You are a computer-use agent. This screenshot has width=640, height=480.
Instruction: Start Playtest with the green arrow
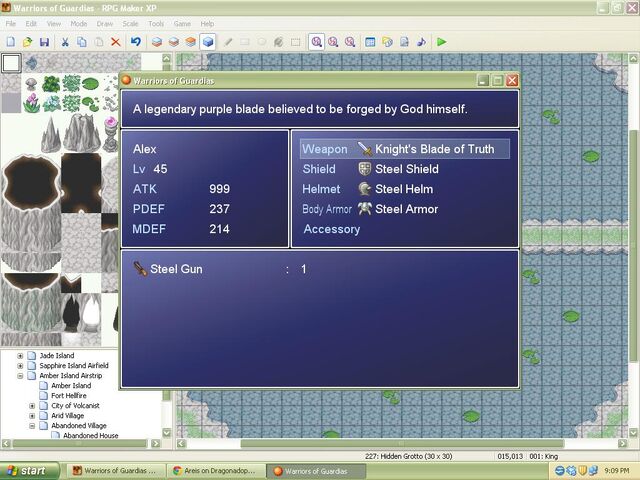pos(441,42)
